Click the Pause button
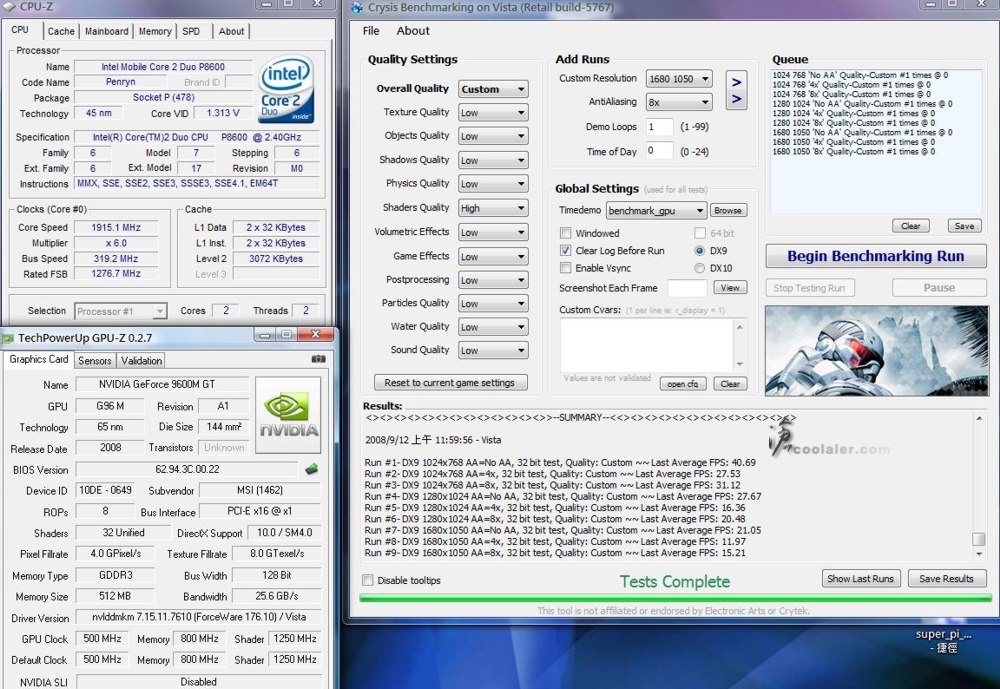The width and height of the screenshot is (1000, 689). click(939, 288)
